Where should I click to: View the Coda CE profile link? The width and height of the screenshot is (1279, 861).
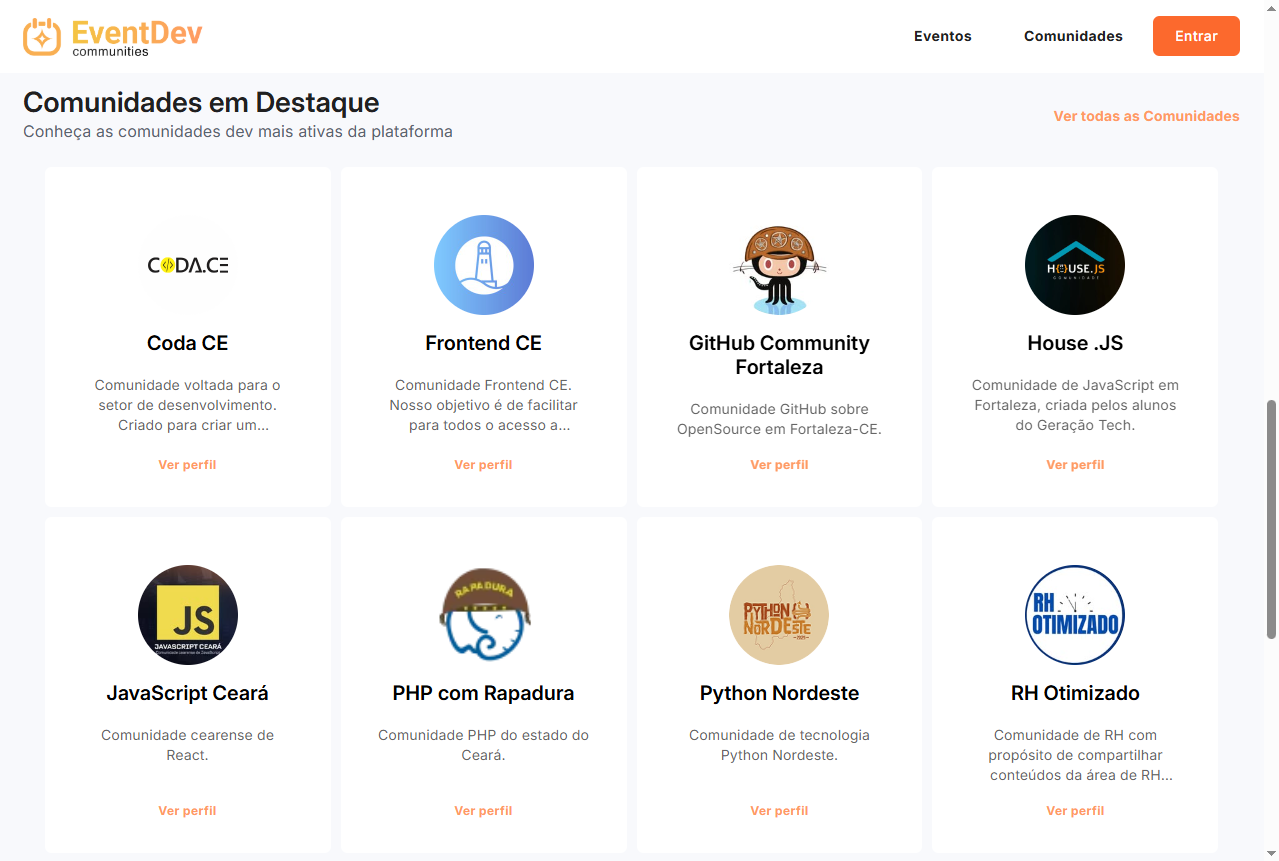pos(187,465)
